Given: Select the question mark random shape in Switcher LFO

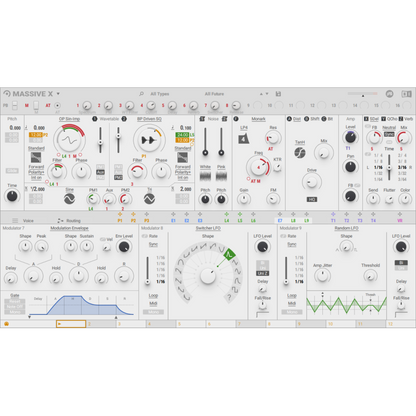Looking at the screenshot, I should (x=229, y=297).
